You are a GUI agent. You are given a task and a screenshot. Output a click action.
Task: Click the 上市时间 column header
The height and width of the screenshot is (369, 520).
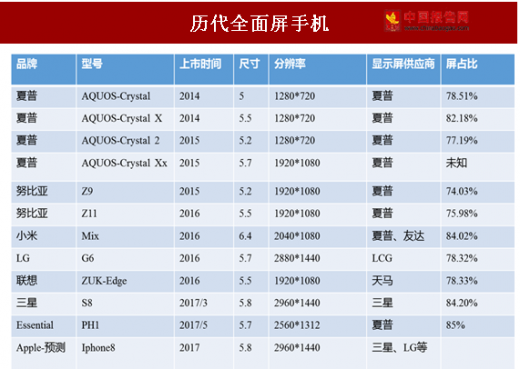click(204, 69)
